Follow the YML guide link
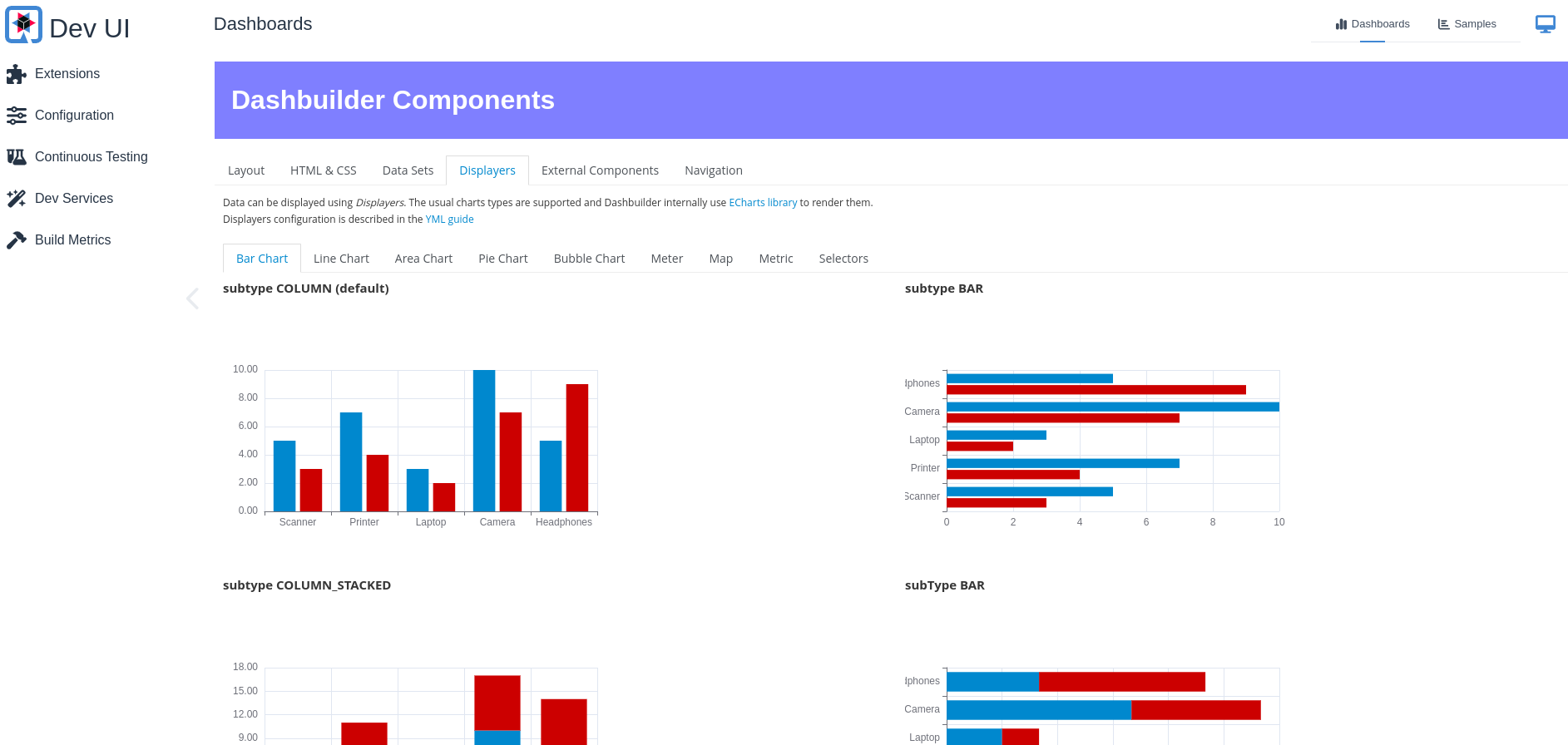This screenshot has width=1568, height=745. tap(449, 220)
